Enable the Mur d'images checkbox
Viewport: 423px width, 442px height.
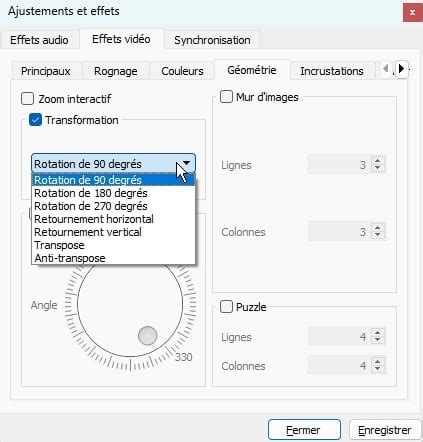pyautogui.click(x=226, y=97)
